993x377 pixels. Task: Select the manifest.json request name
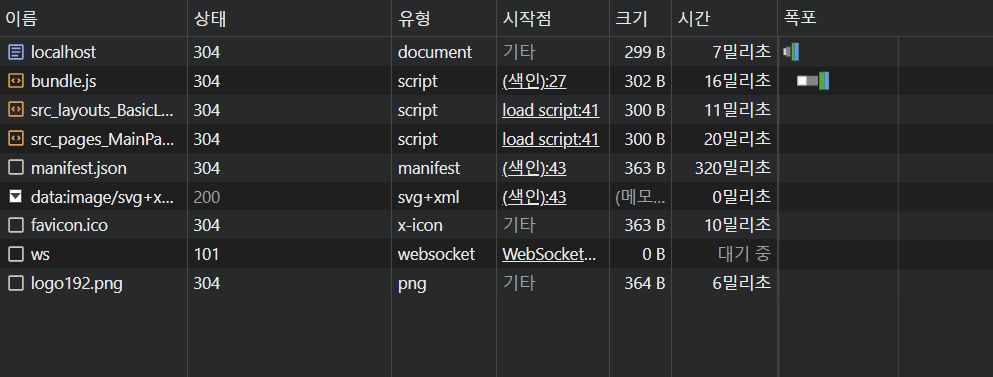(x=79, y=168)
